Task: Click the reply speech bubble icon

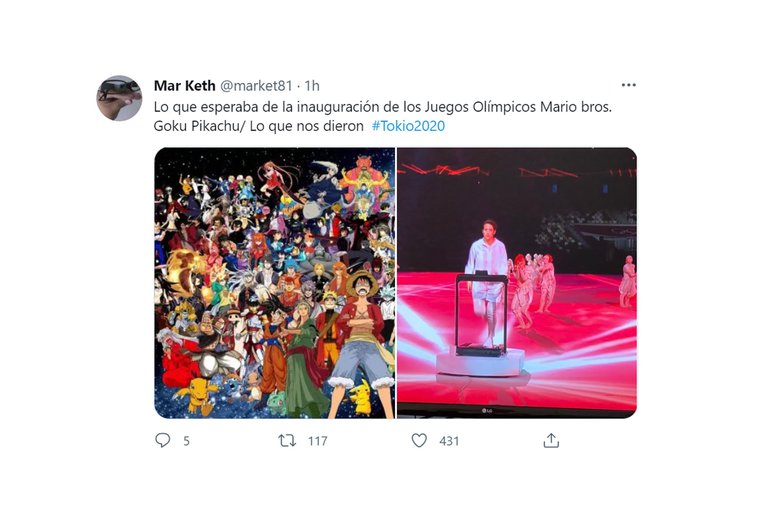Action: click(163, 440)
